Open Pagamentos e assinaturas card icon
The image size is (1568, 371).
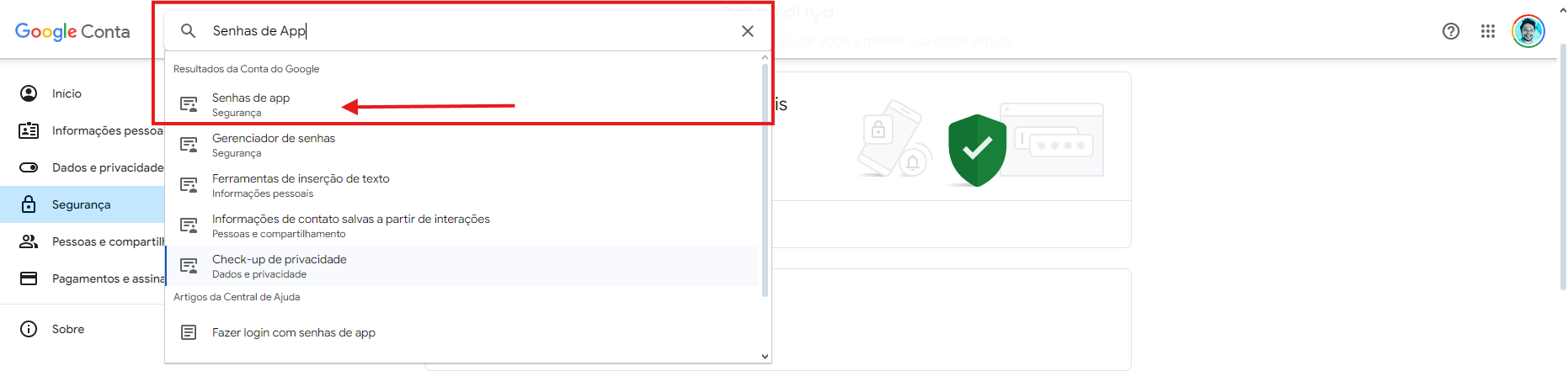click(29, 278)
